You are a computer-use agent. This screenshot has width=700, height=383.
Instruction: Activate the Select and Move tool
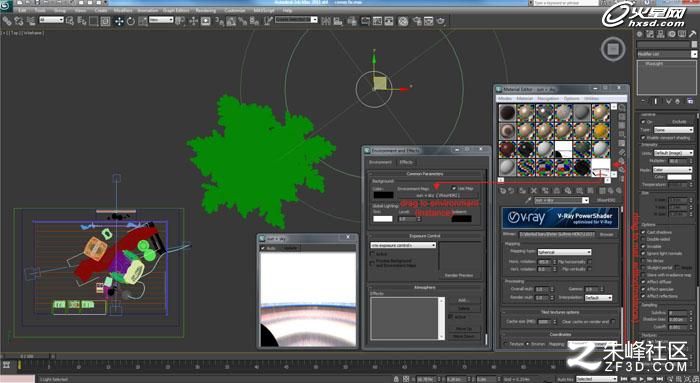pos(119,21)
